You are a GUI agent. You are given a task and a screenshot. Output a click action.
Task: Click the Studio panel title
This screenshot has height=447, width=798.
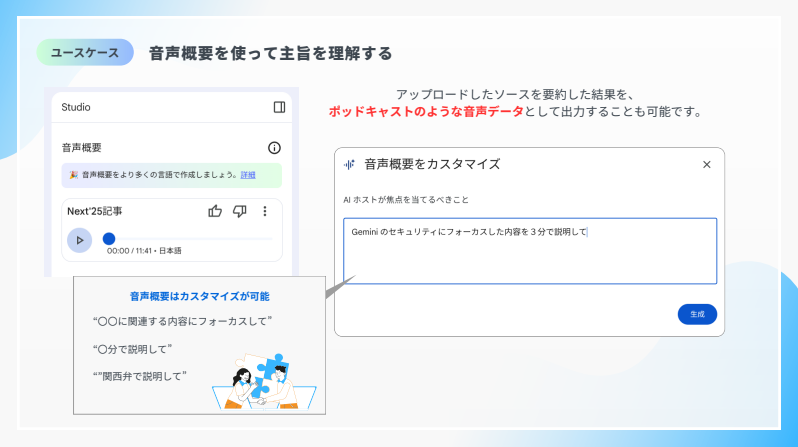point(76,107)
